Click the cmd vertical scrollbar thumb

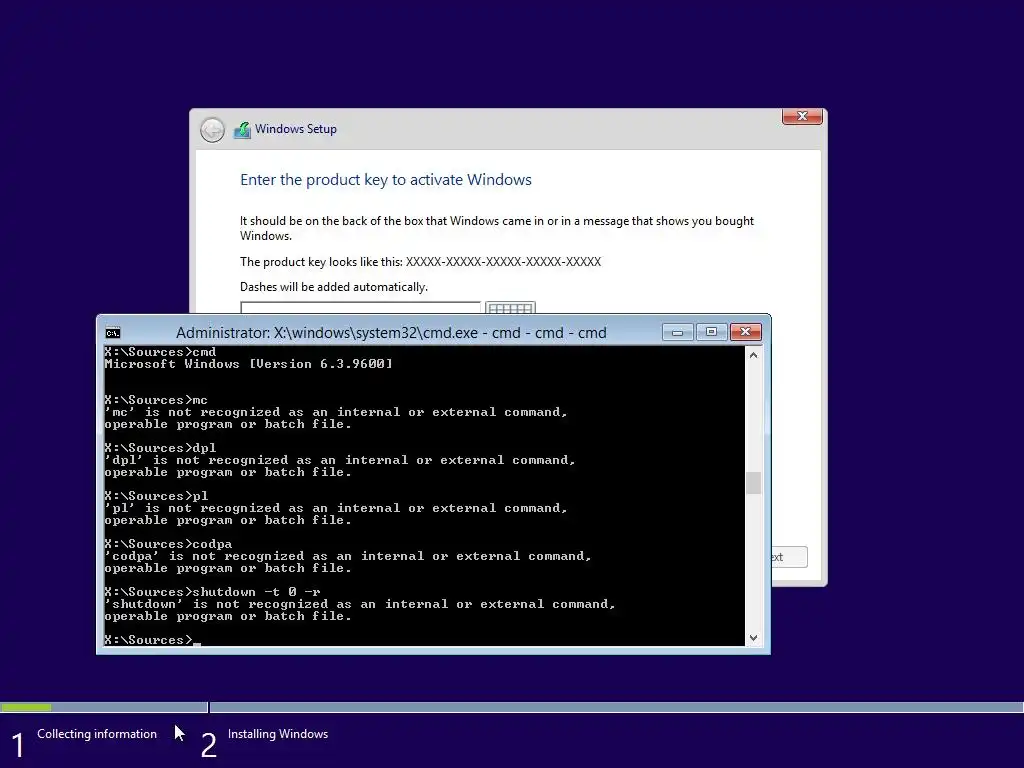(x=754, y=483)
